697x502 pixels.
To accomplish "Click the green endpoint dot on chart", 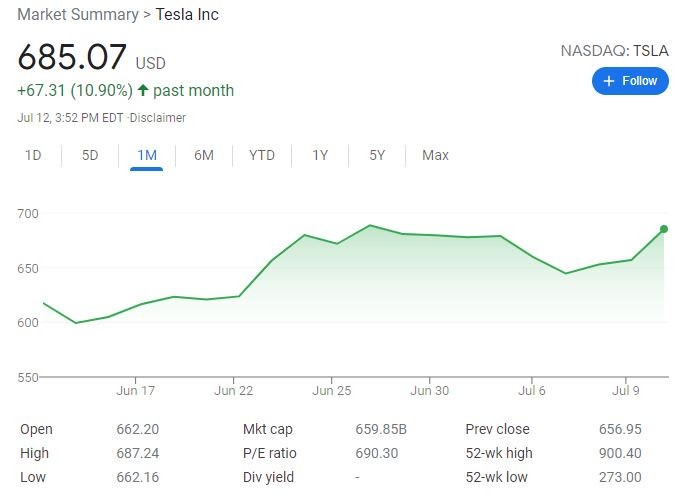I will [x=664, y=229].
